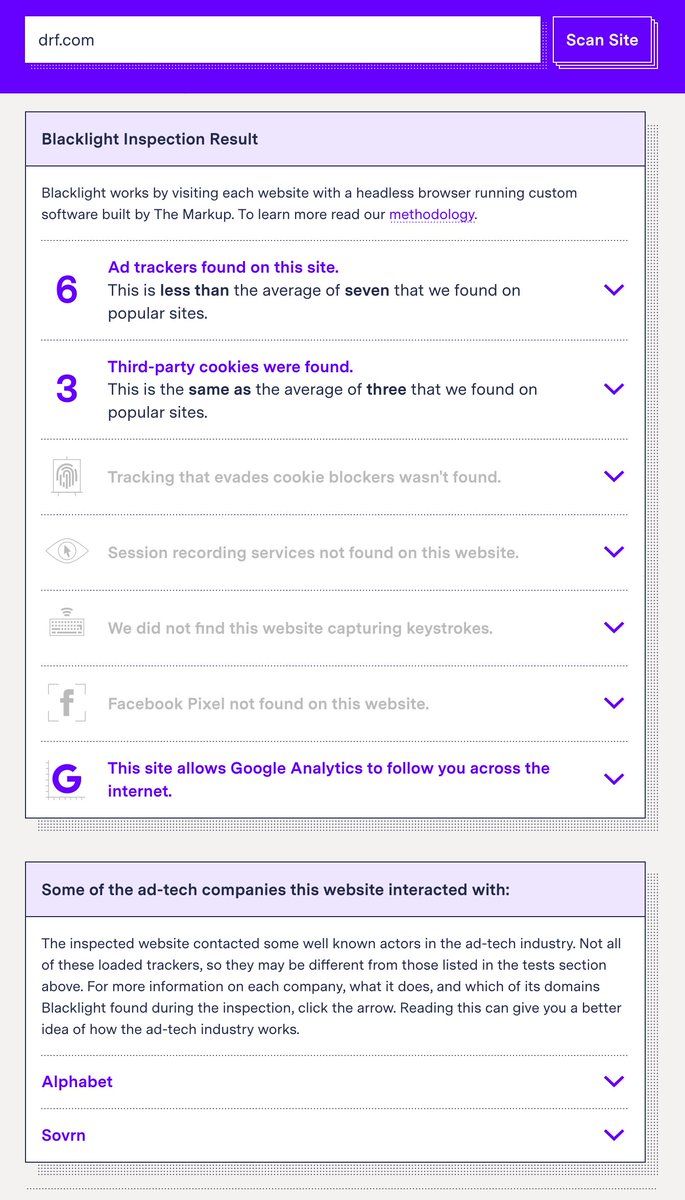Expand the ad trackers result details
The height and width of the screenshot is (1200, 685).
pos(614,290)
